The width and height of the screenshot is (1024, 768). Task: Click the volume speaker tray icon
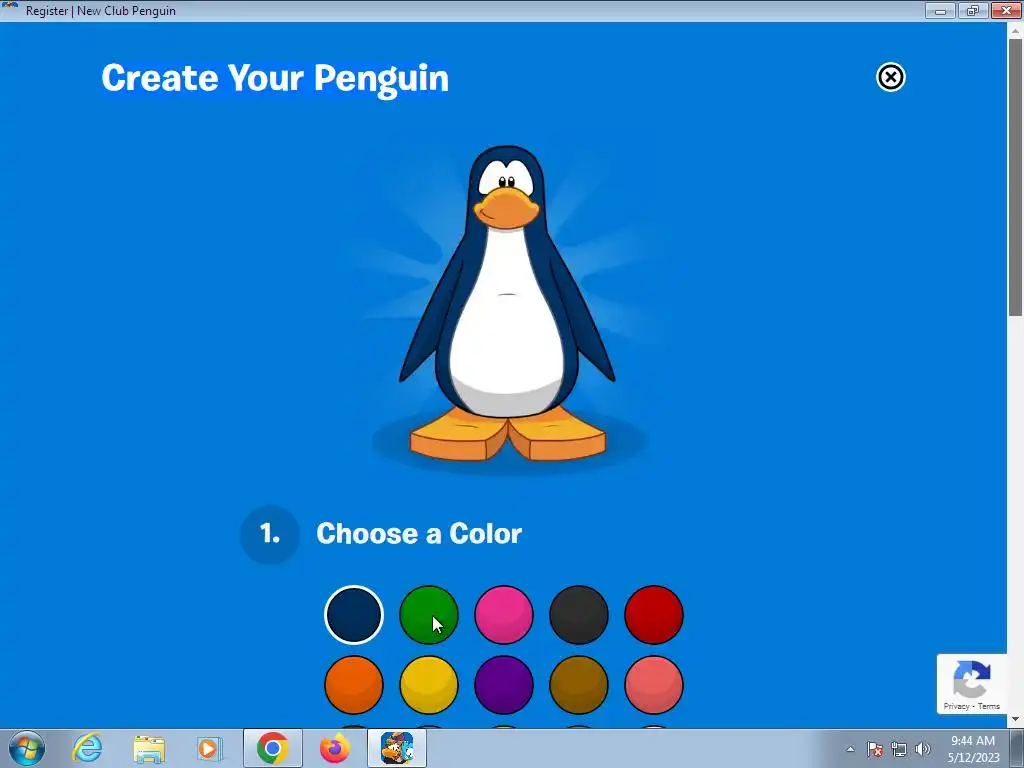point(922,749)
